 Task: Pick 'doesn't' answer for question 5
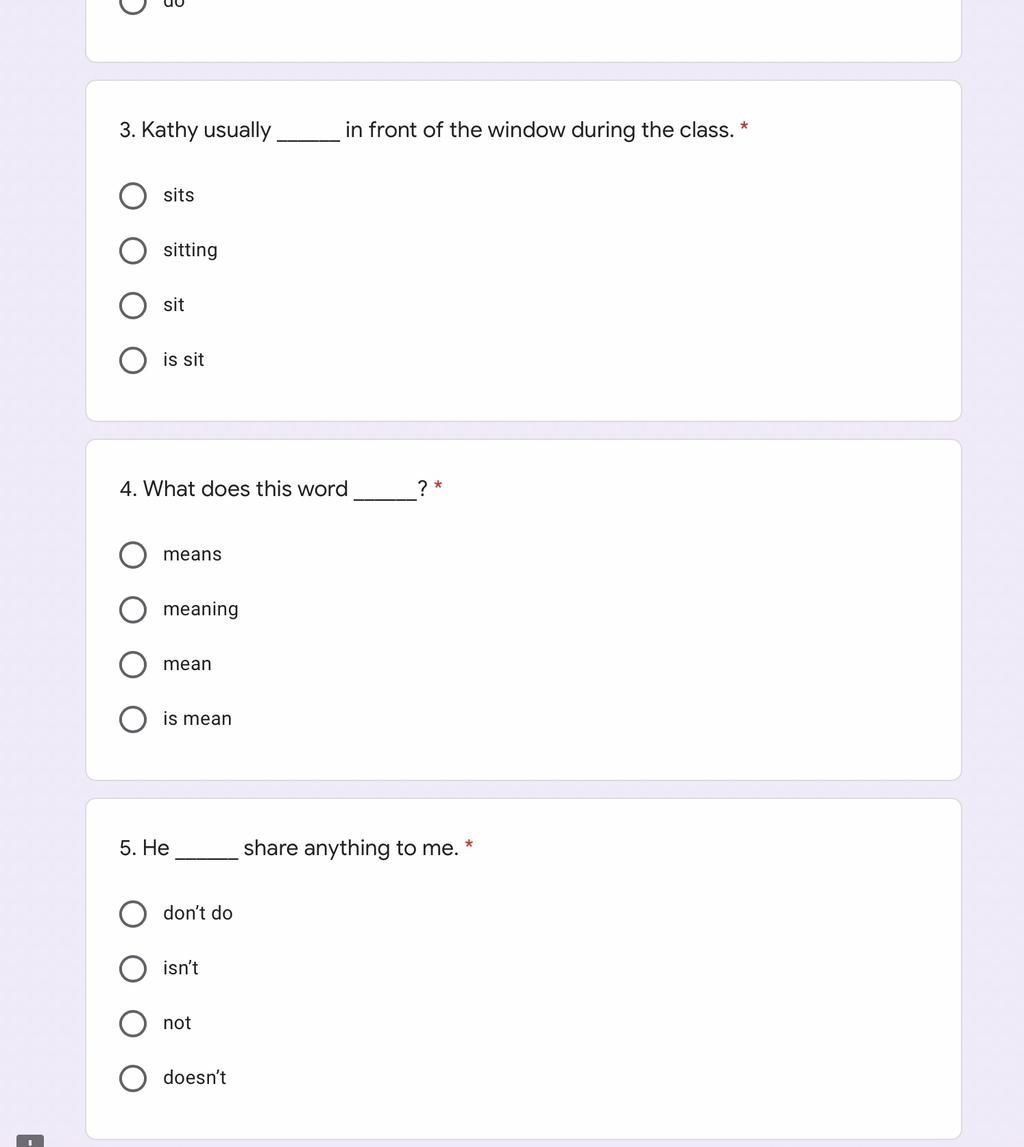pos(132,1078)
